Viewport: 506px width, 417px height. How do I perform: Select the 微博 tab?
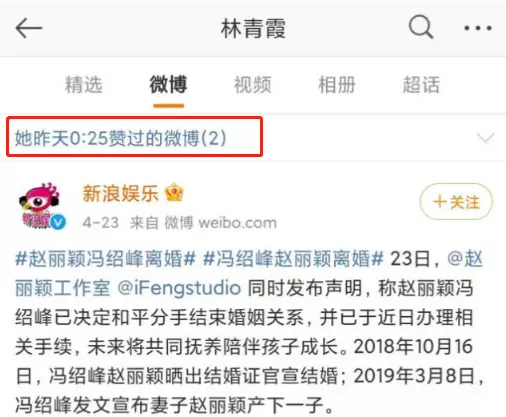(168, 84)
